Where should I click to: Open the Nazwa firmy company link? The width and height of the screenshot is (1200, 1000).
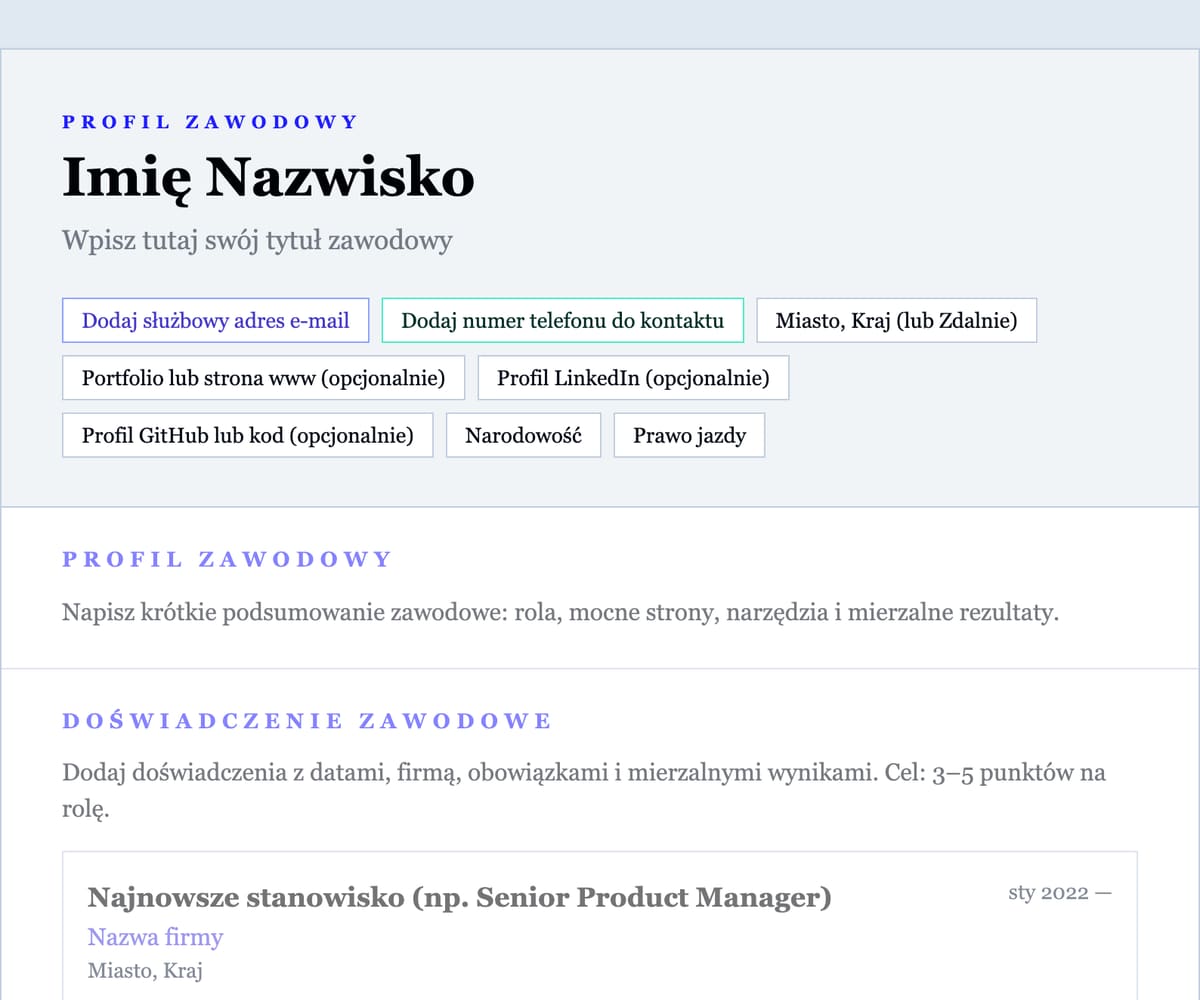click(x=155, y=937)
